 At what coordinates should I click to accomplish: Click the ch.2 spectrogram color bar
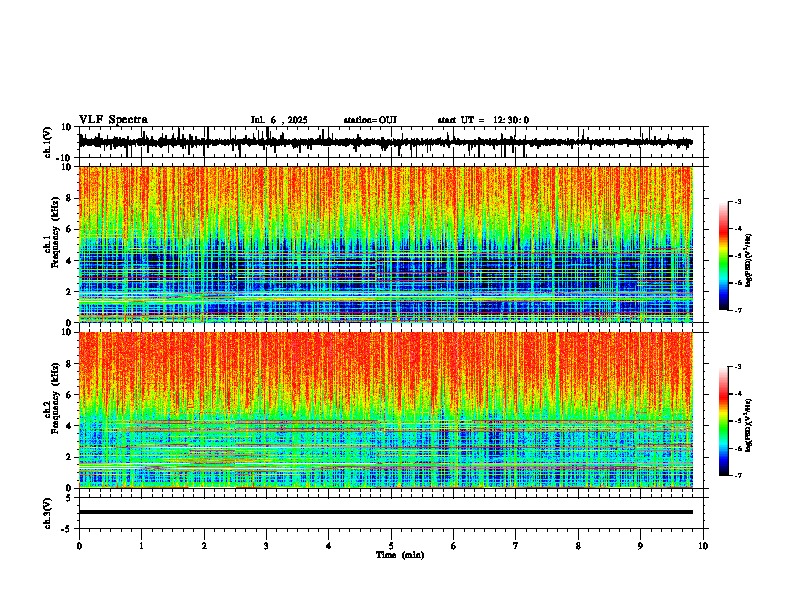point(723,421)
